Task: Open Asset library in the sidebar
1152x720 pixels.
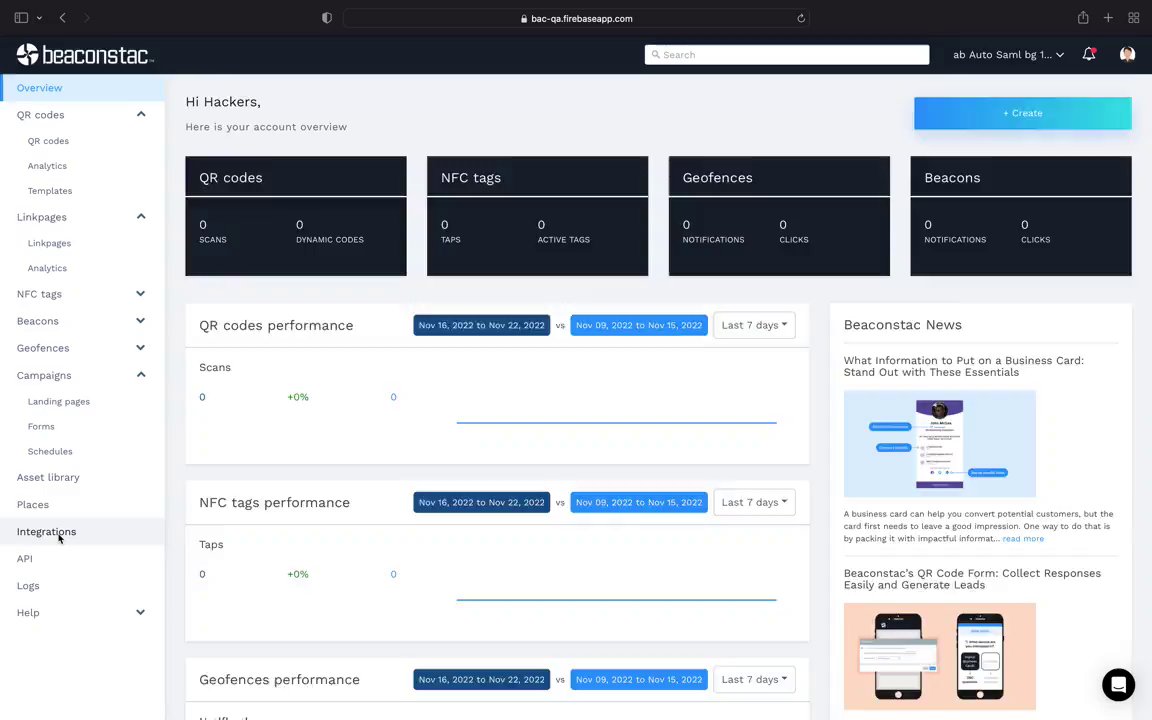Action: tap(48, 478)
